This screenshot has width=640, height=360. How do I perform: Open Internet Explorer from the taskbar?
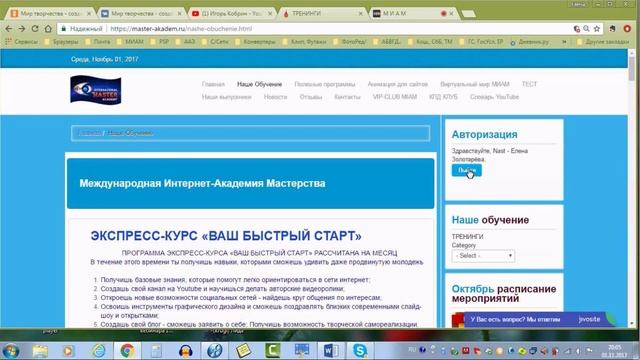[98, 351]
